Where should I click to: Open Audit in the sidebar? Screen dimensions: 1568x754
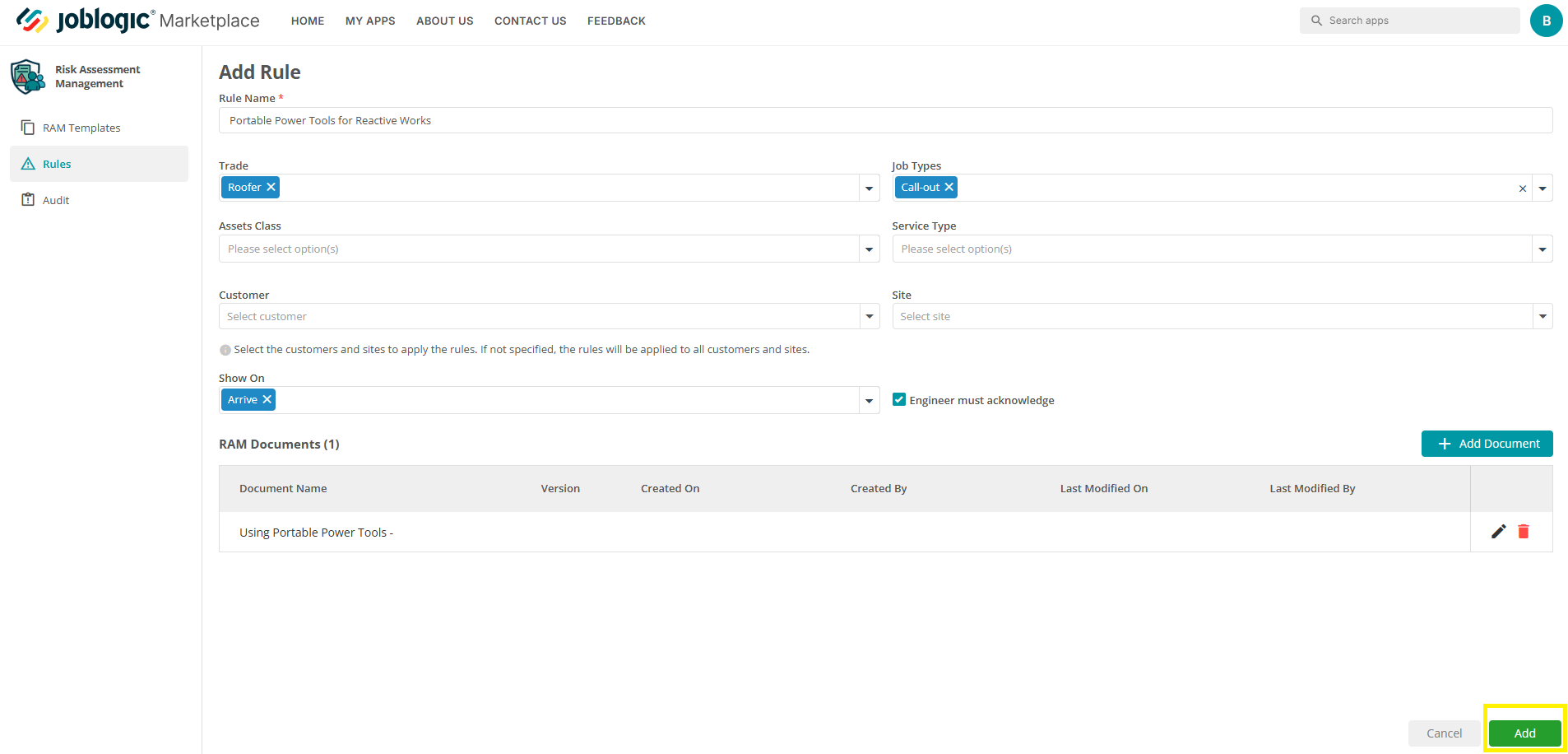99,200
